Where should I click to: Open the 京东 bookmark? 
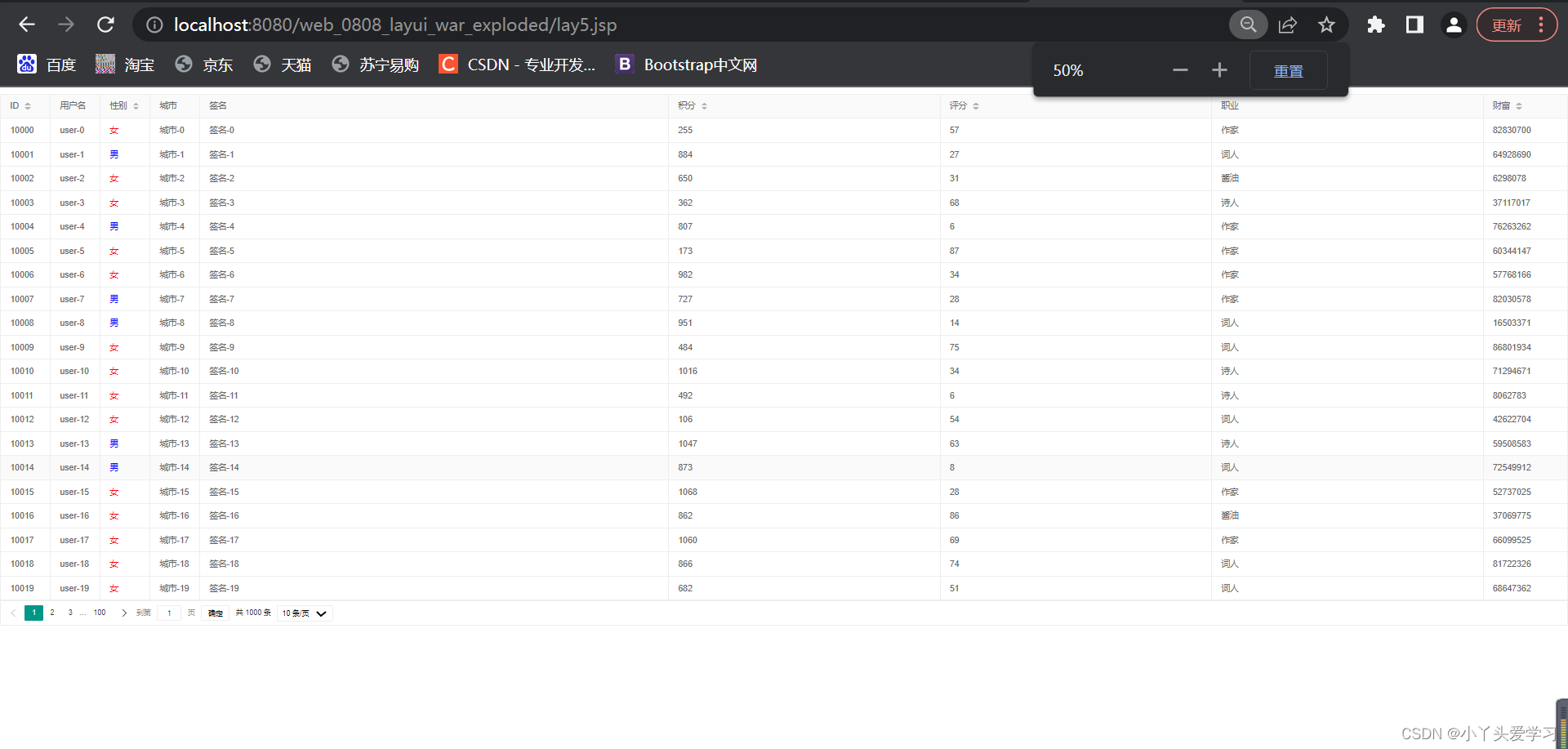[204, 65]
